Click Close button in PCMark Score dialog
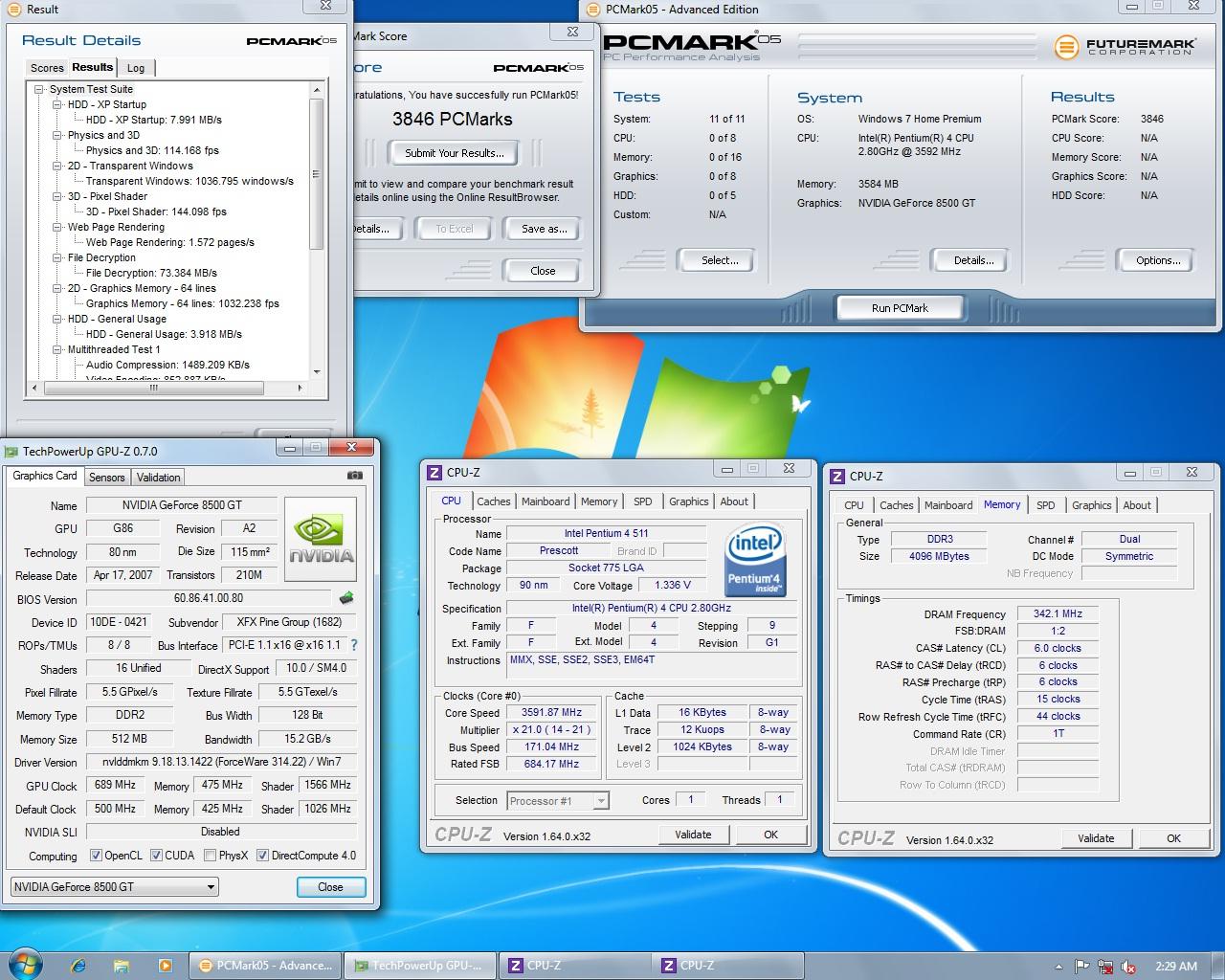The width and height of the screenshot is (1225, 980). tap(543, 271)
